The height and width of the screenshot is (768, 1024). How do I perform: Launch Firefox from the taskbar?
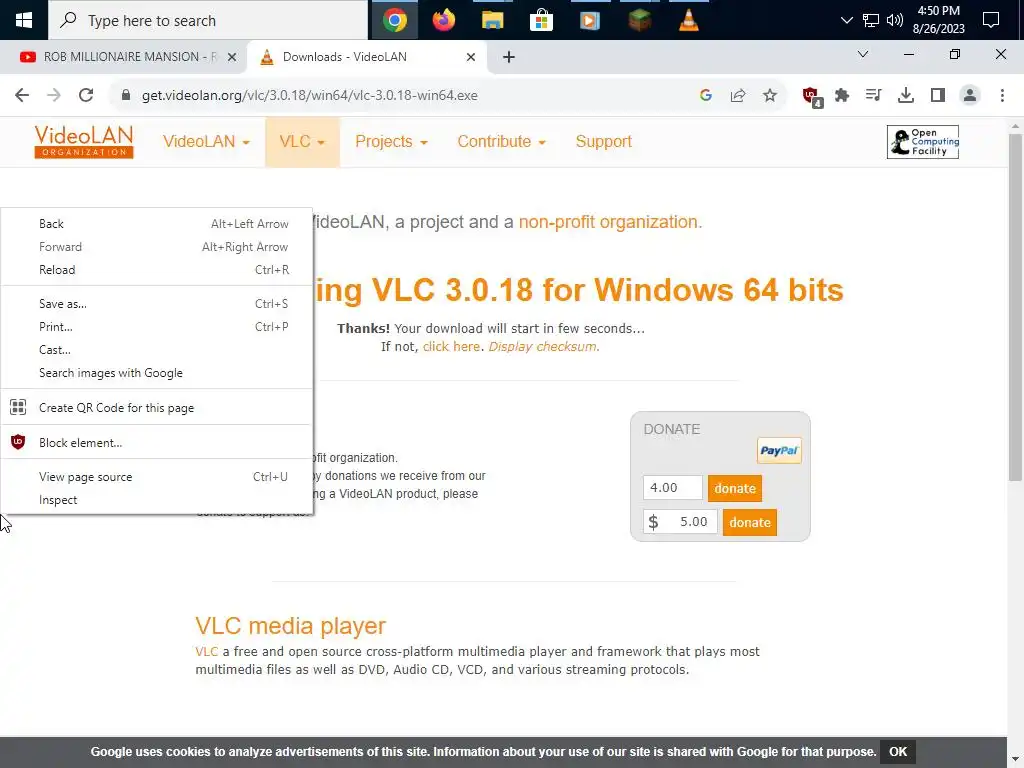point(444,20)
